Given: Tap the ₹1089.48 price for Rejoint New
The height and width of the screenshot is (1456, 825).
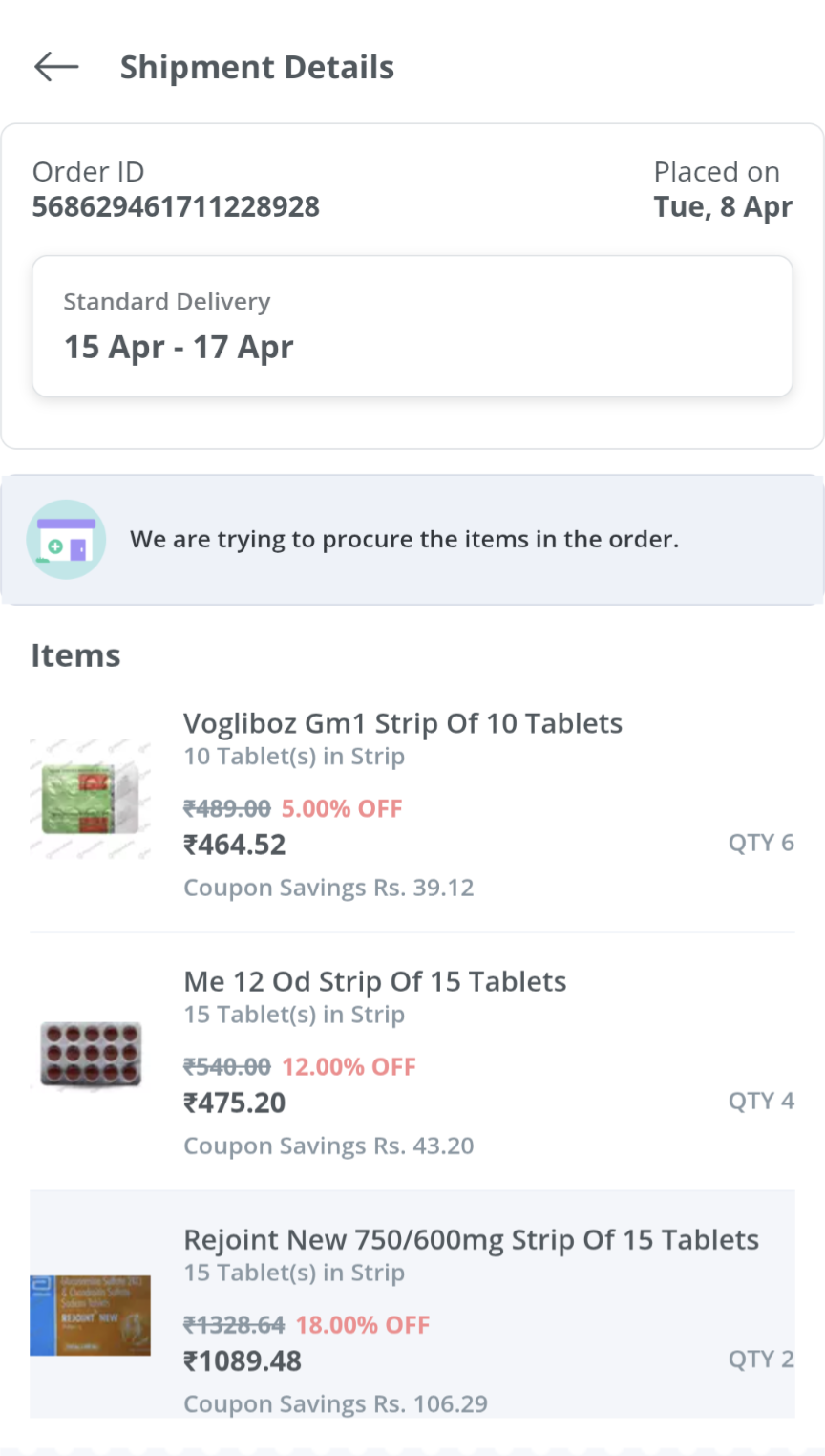Looking at the screenshot, I should click(243, 1360).
